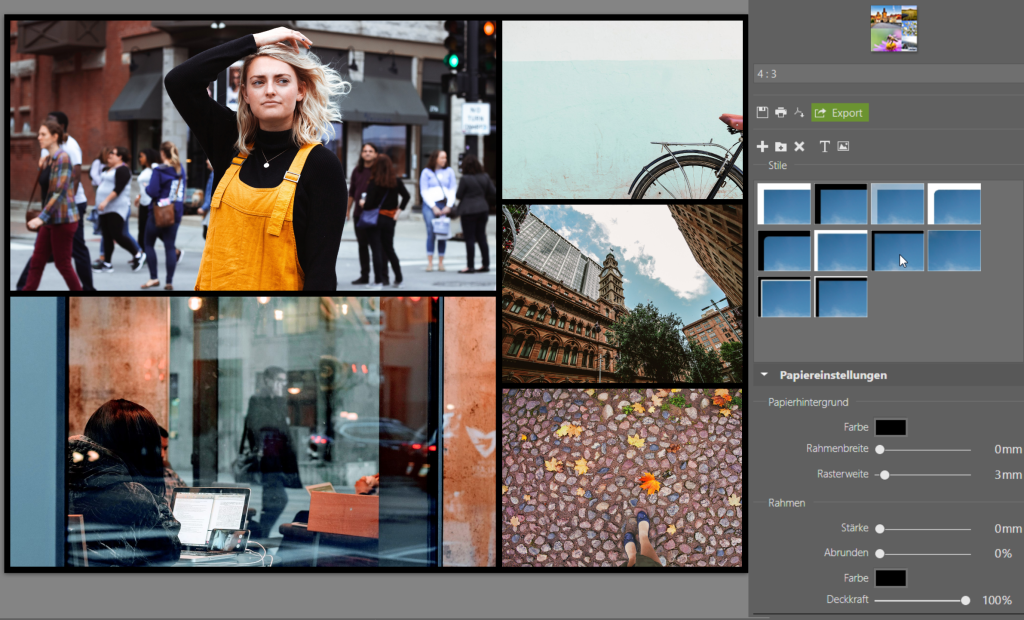The height and width of the screenshot is (620, 1024).
Task: Click the Rahmenbreite 0mm value
Action: pyautogui.click(x=1008, y=449)
